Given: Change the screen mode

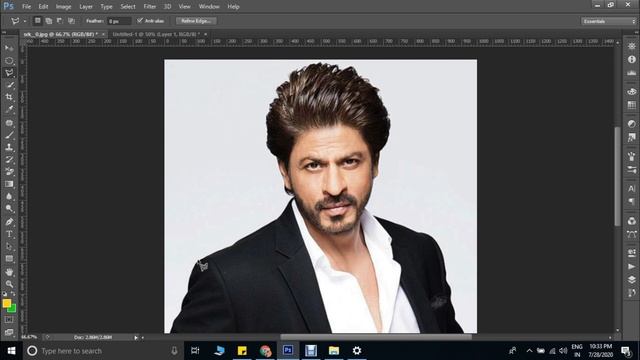Looking at the screenshot, I should point(9,332).
